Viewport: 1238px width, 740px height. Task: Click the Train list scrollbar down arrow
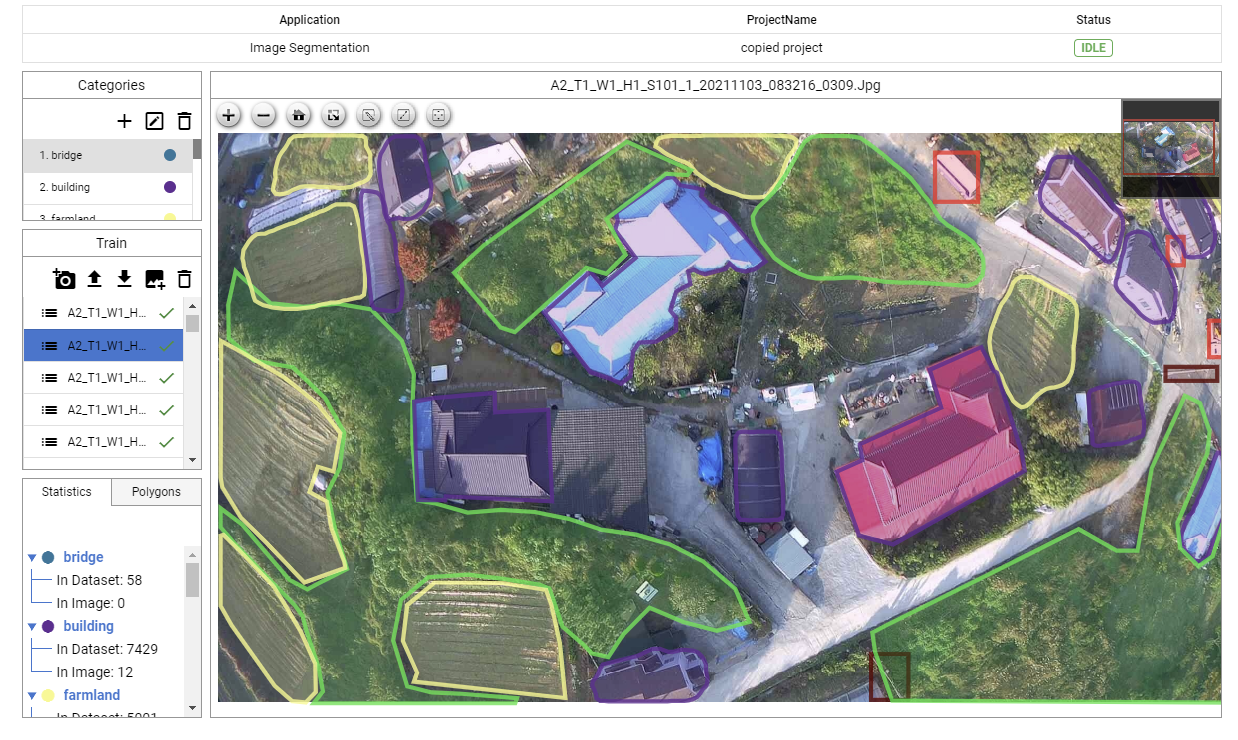[x=193, y=460]
